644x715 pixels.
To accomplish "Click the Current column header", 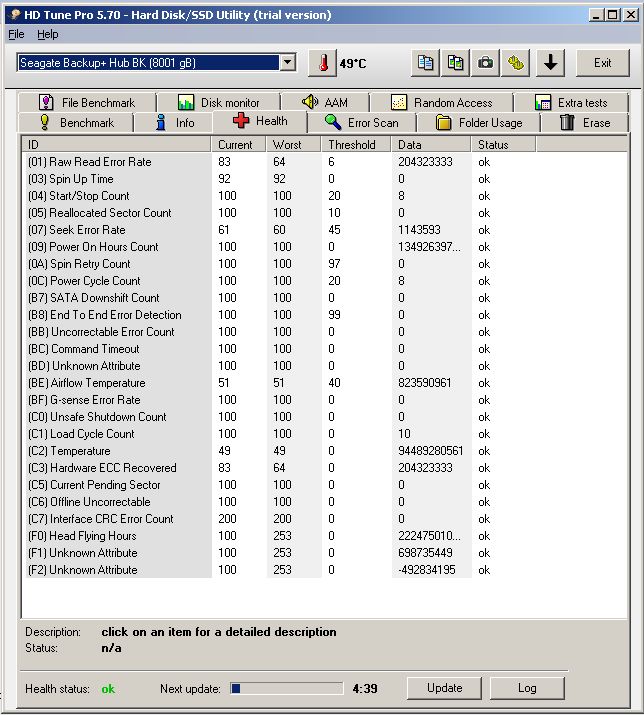I will pyautogui.click(x=239, y=145).
